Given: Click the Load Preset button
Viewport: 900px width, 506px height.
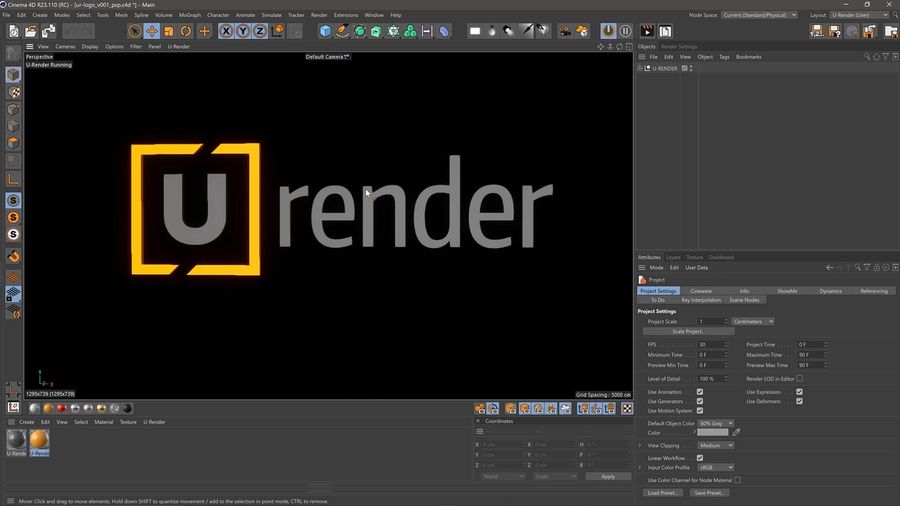Looking at the screenshot, I should tap(662, 493).
